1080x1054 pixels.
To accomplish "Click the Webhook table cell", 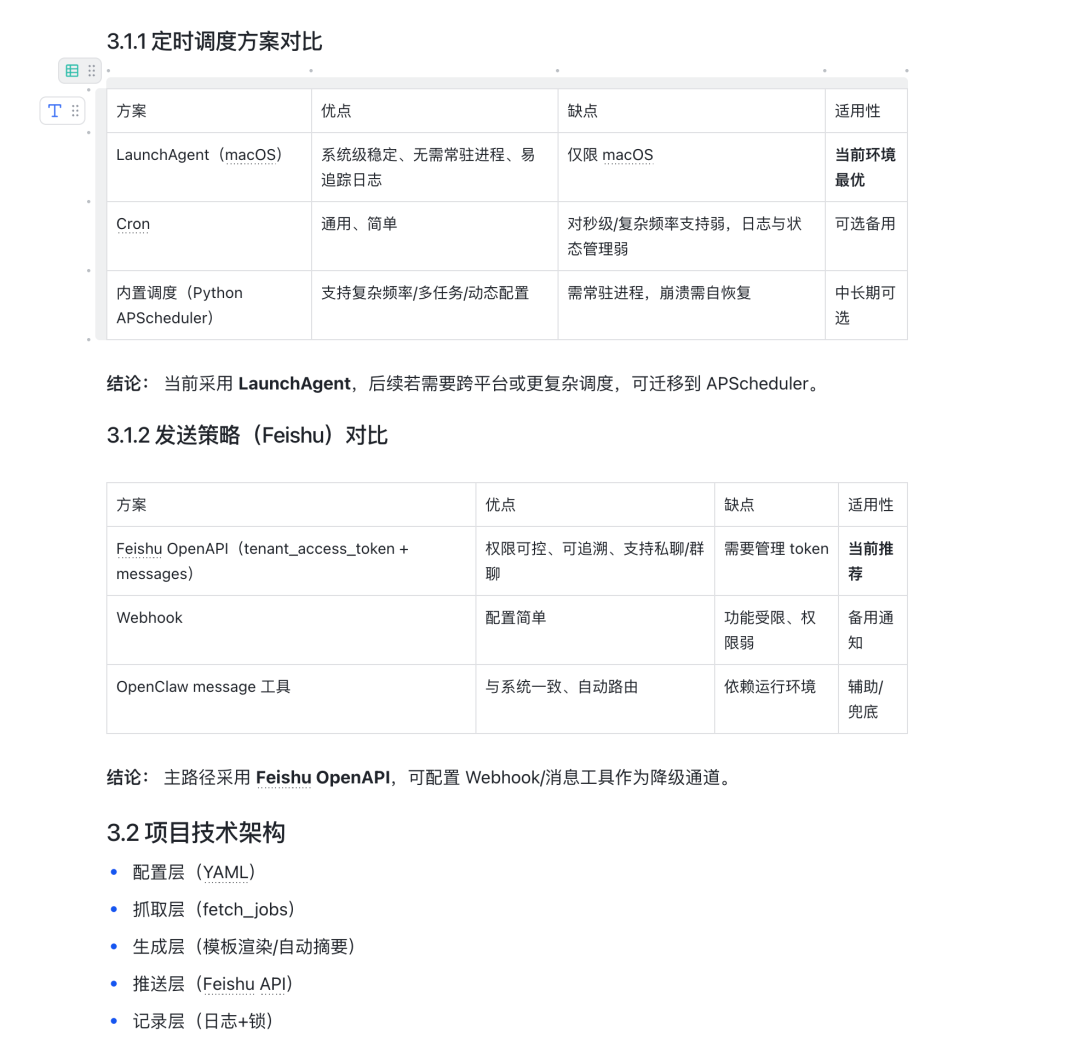I will (x=291, y=630).
